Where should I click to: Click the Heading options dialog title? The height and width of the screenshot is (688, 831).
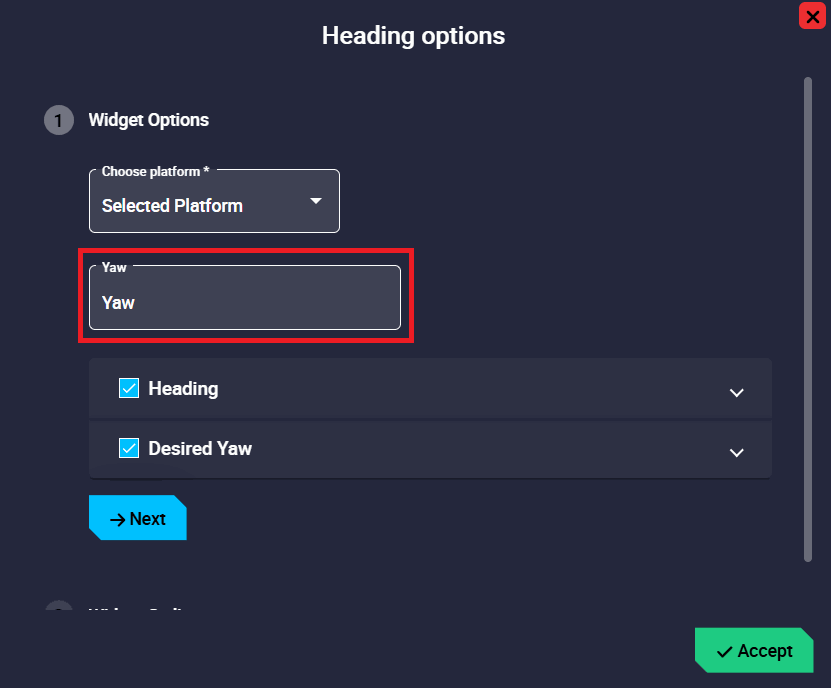pos(413,36)
